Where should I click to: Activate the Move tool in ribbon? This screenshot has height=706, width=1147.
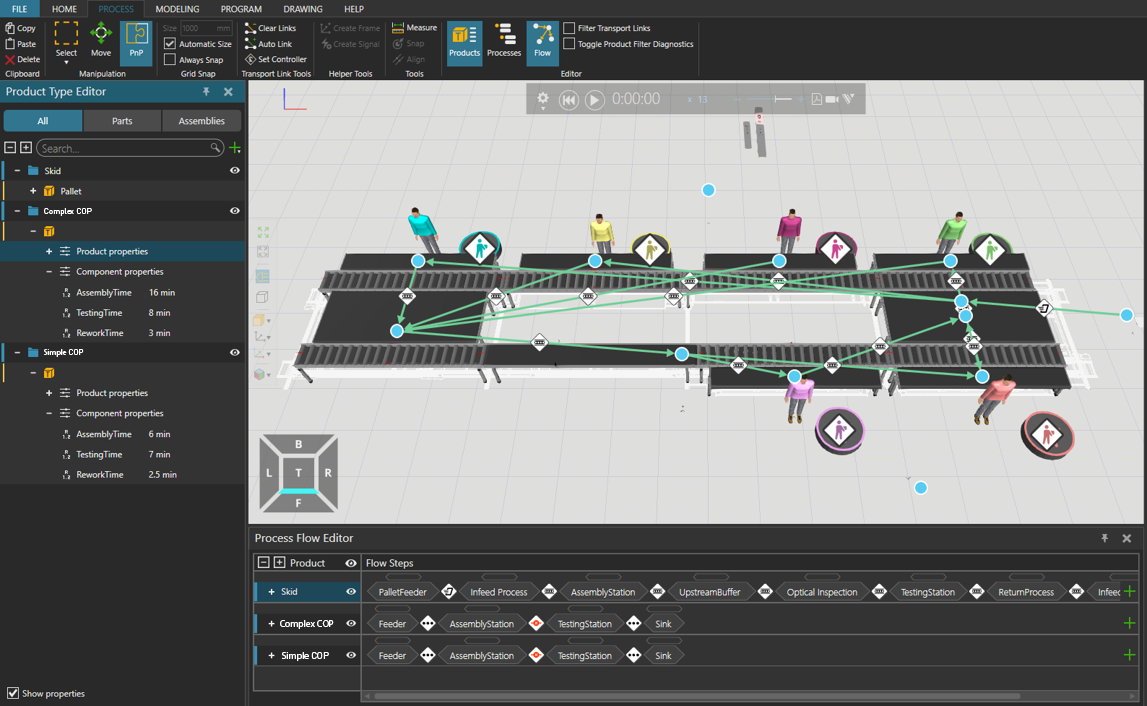coord(101,42)
